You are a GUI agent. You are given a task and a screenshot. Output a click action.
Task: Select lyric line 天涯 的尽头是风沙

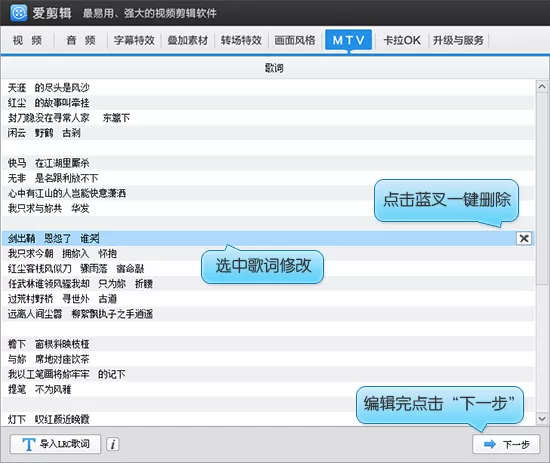pos(268,88)
